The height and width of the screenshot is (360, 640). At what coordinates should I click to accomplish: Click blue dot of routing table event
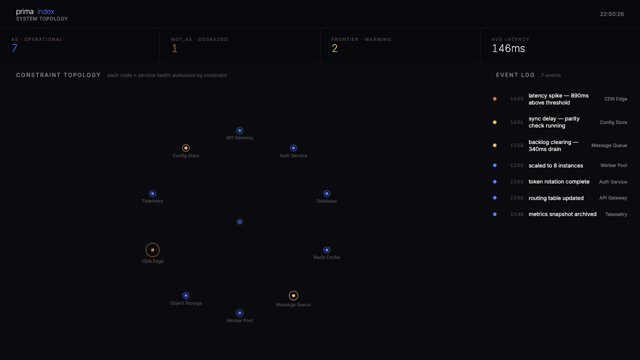coord(495,198)
